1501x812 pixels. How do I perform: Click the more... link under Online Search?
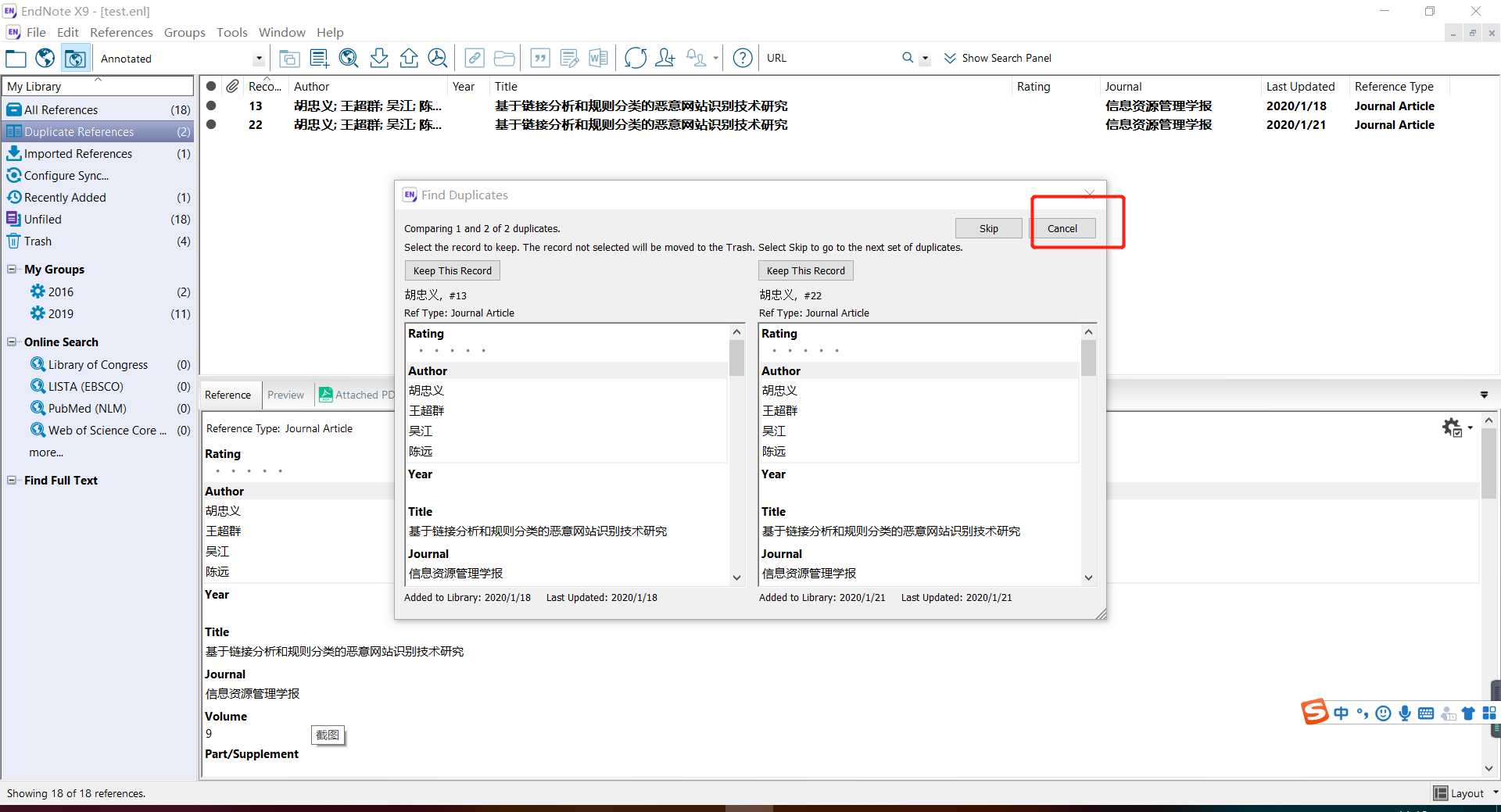(46, 452)
